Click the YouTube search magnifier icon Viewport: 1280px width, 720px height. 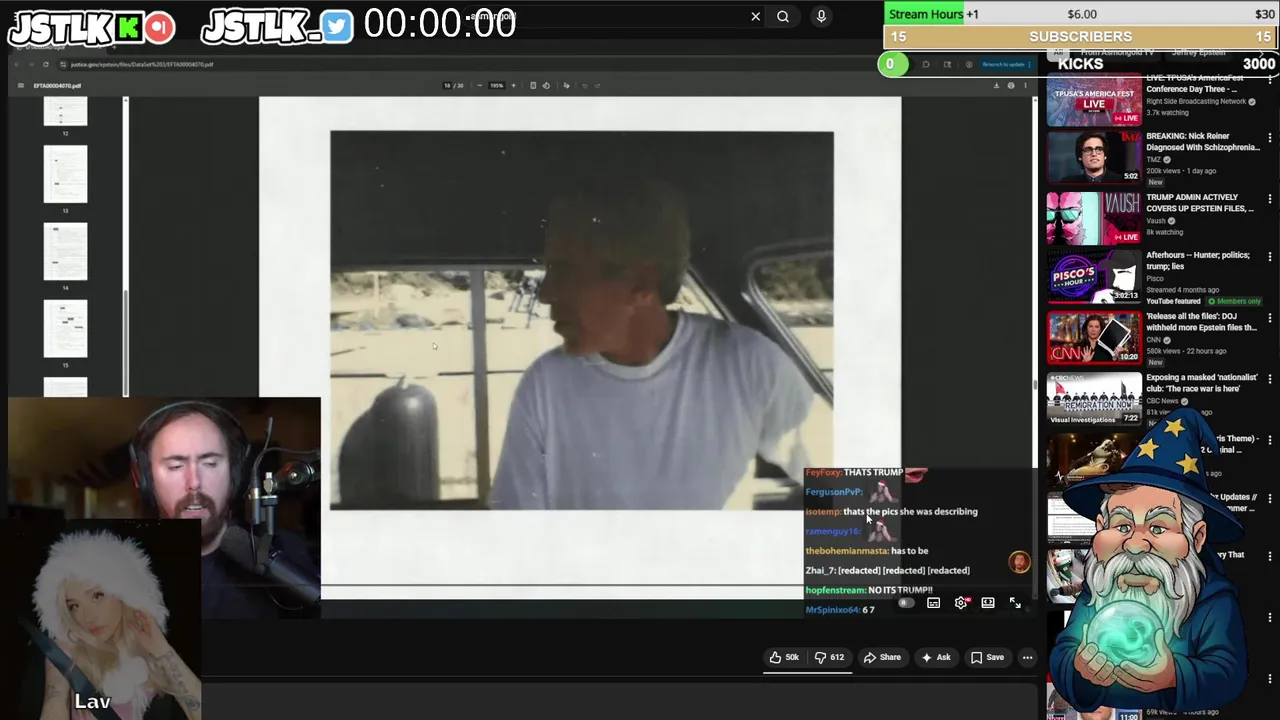(783, 16)
